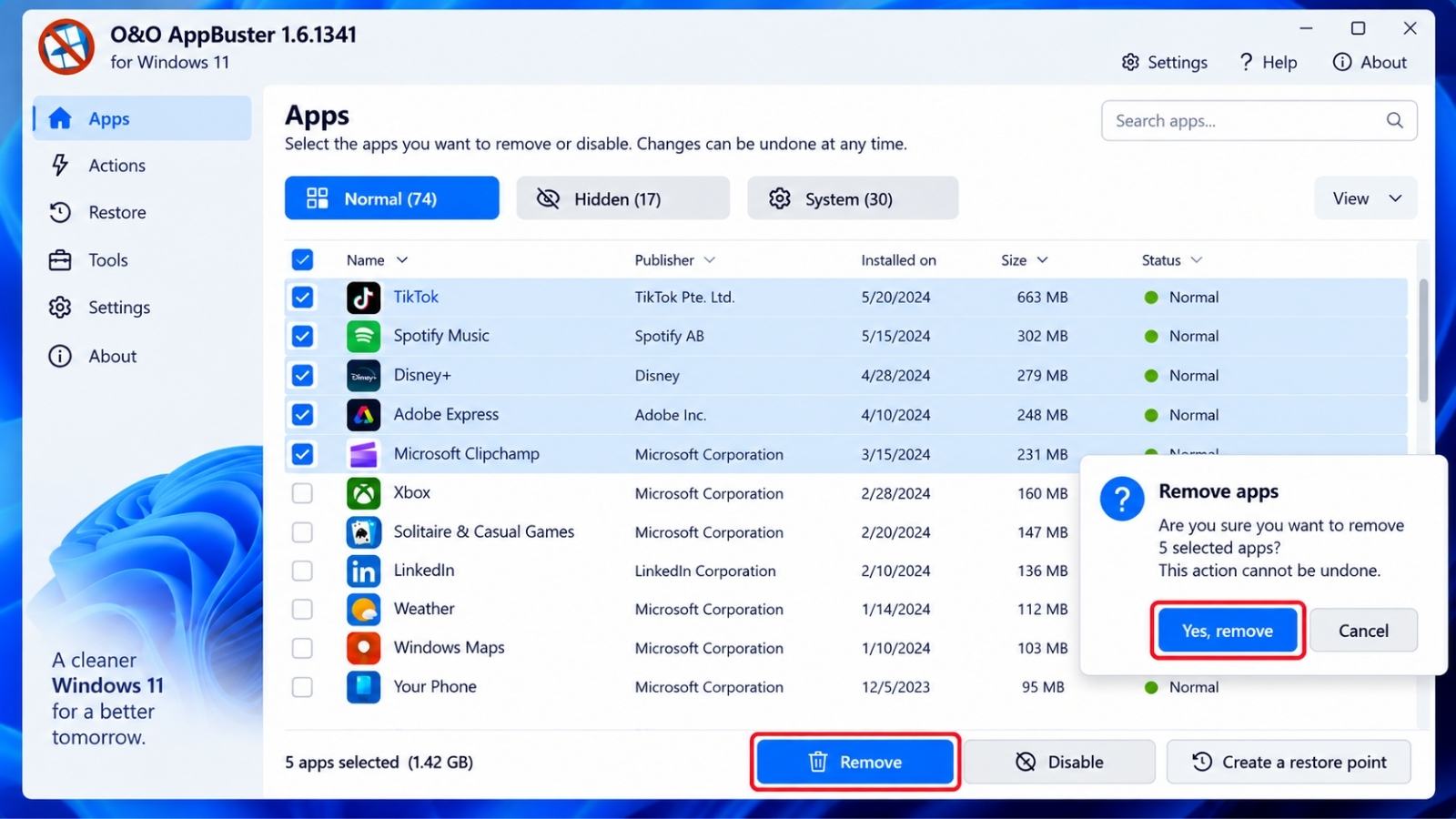
Task: Click the sidebar Settings gear icon
Action: [60, 308]
